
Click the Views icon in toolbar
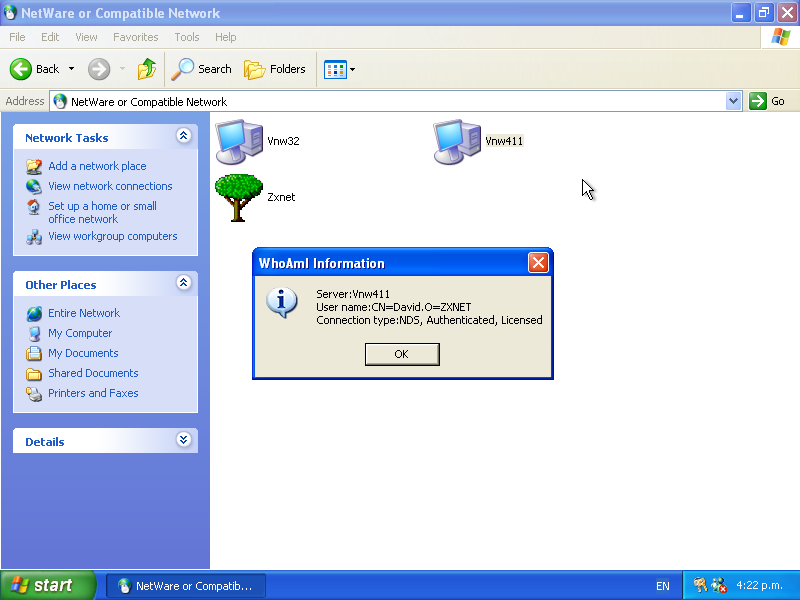[335, 69]
